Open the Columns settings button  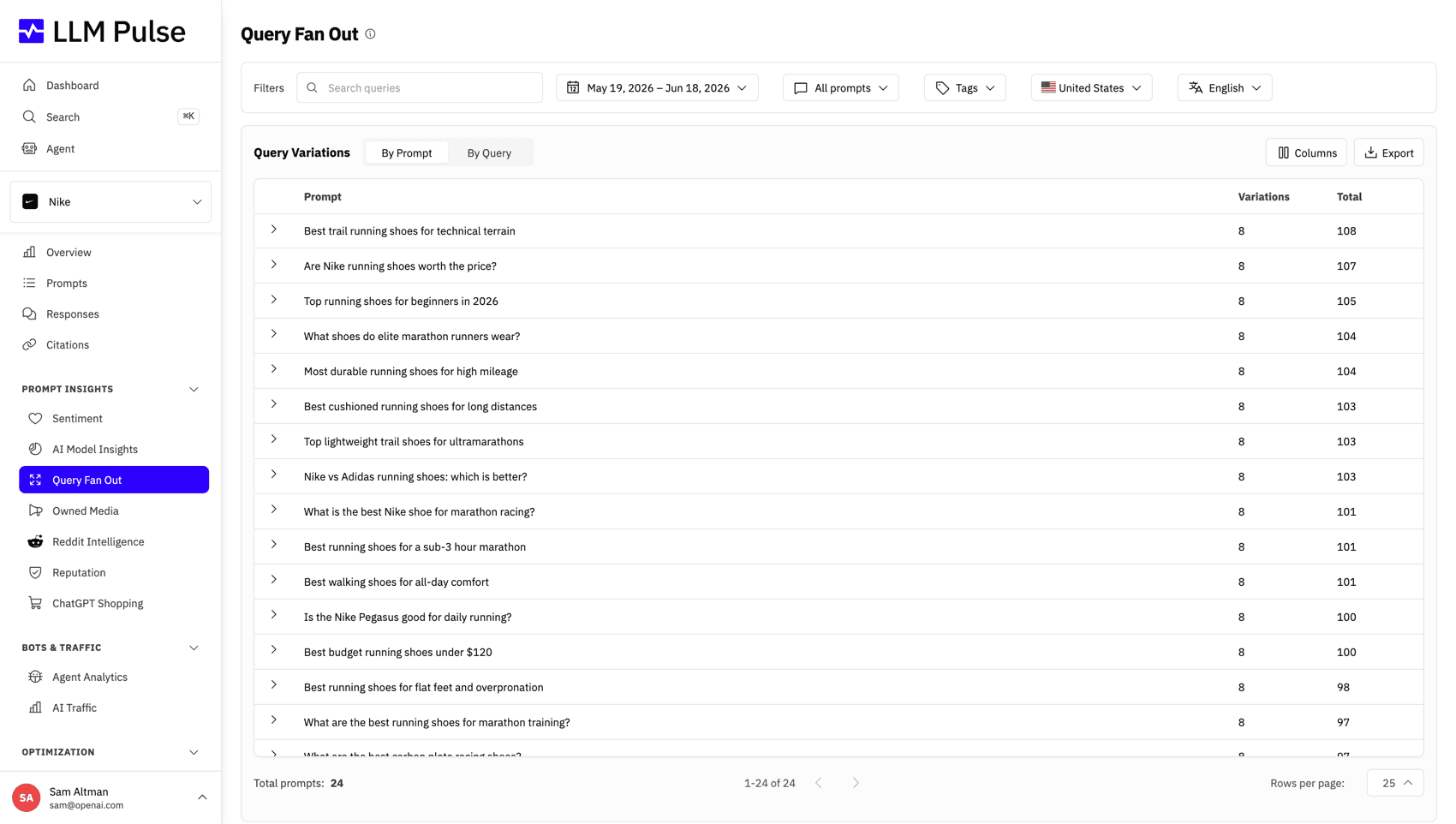point(1306,152)
